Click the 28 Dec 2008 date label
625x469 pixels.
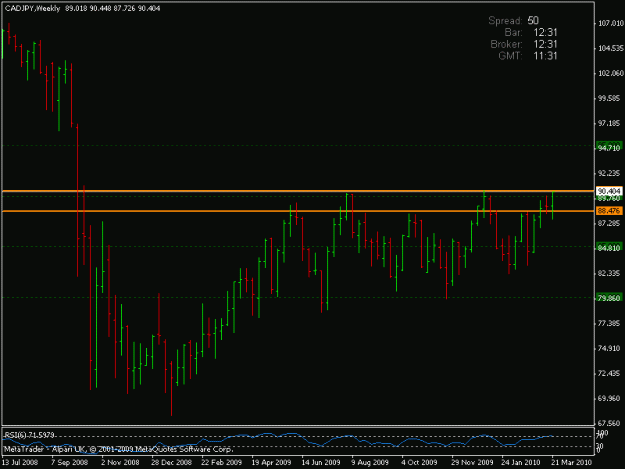171,462
